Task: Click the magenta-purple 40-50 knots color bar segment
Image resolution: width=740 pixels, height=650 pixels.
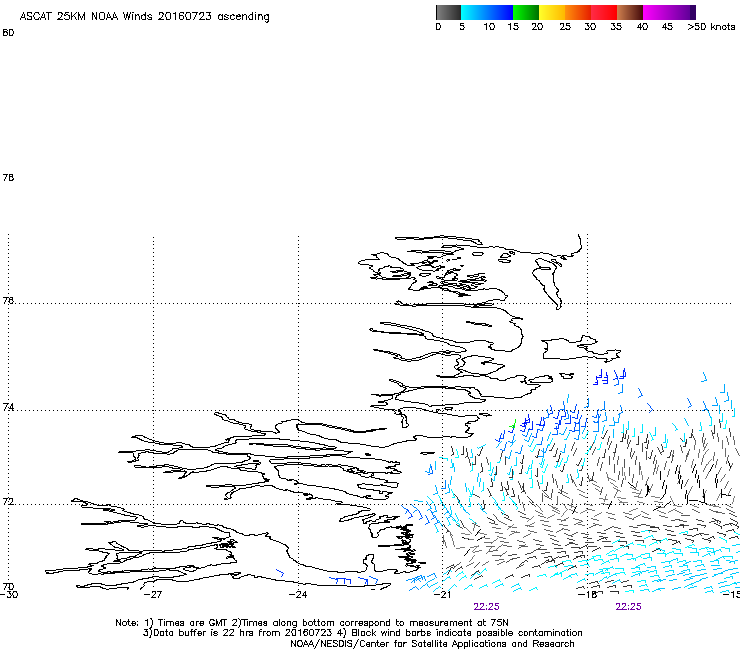Action: (x=669, y=12)
